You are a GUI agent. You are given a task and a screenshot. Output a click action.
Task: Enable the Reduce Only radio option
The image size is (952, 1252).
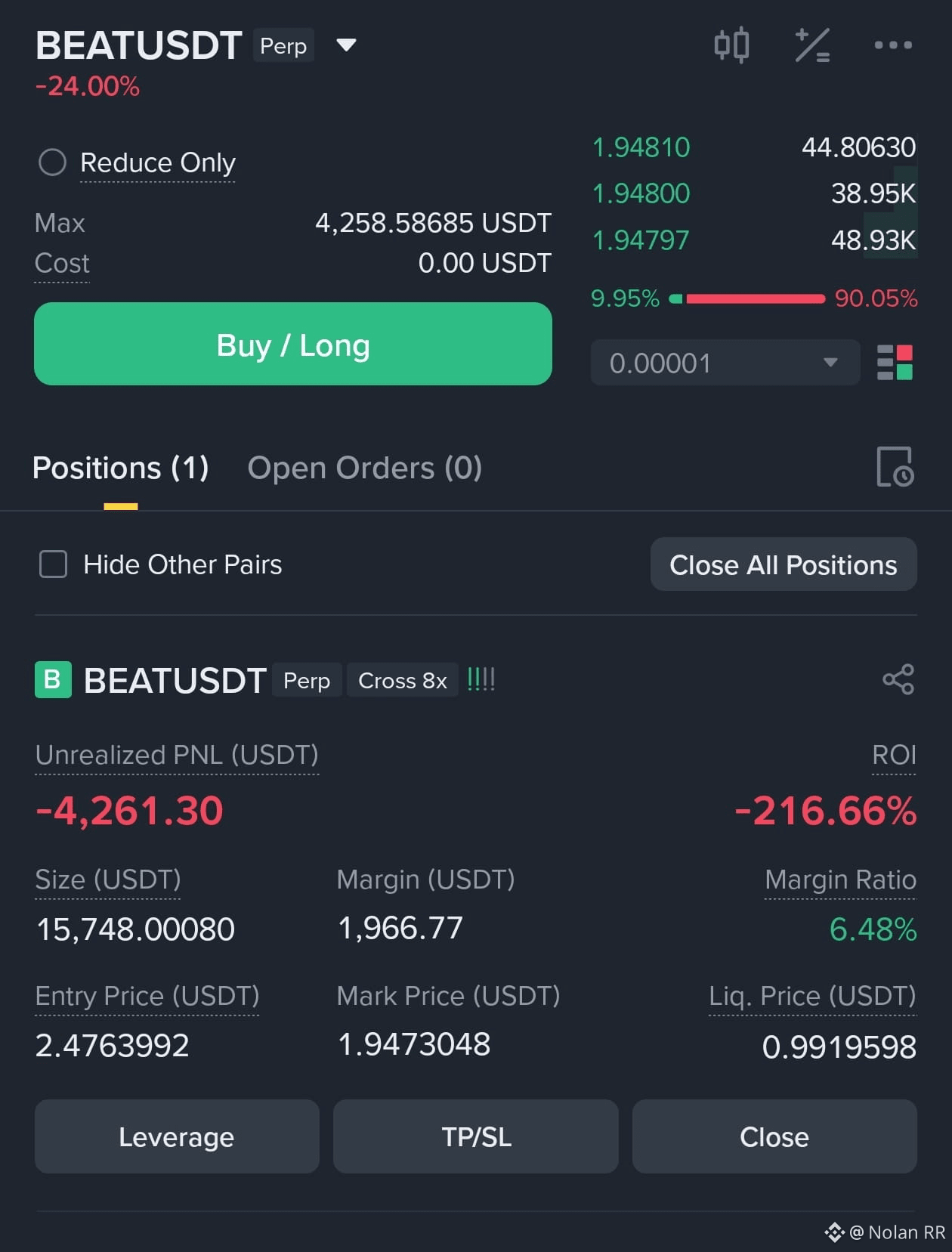(x=52, y=162)
